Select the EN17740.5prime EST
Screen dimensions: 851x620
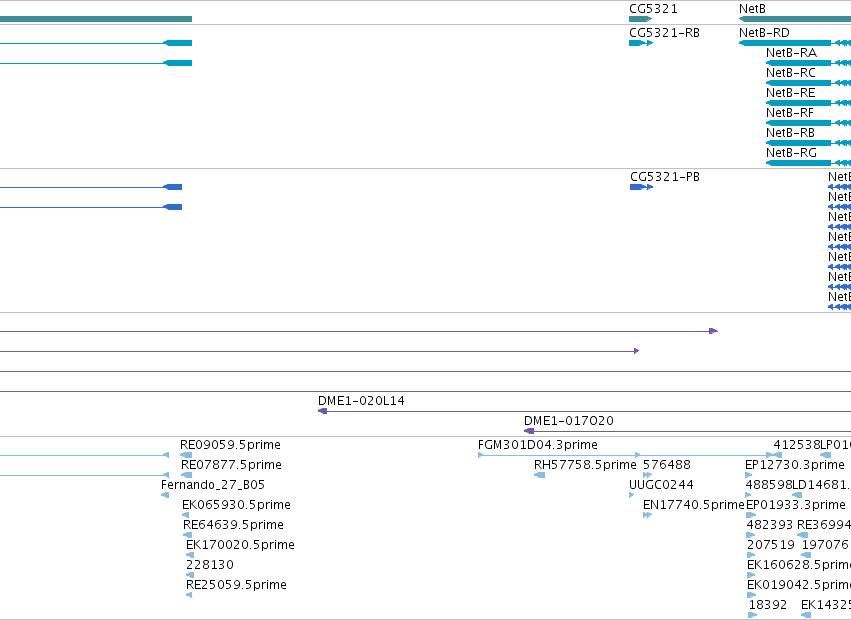(x=694, y=505)
